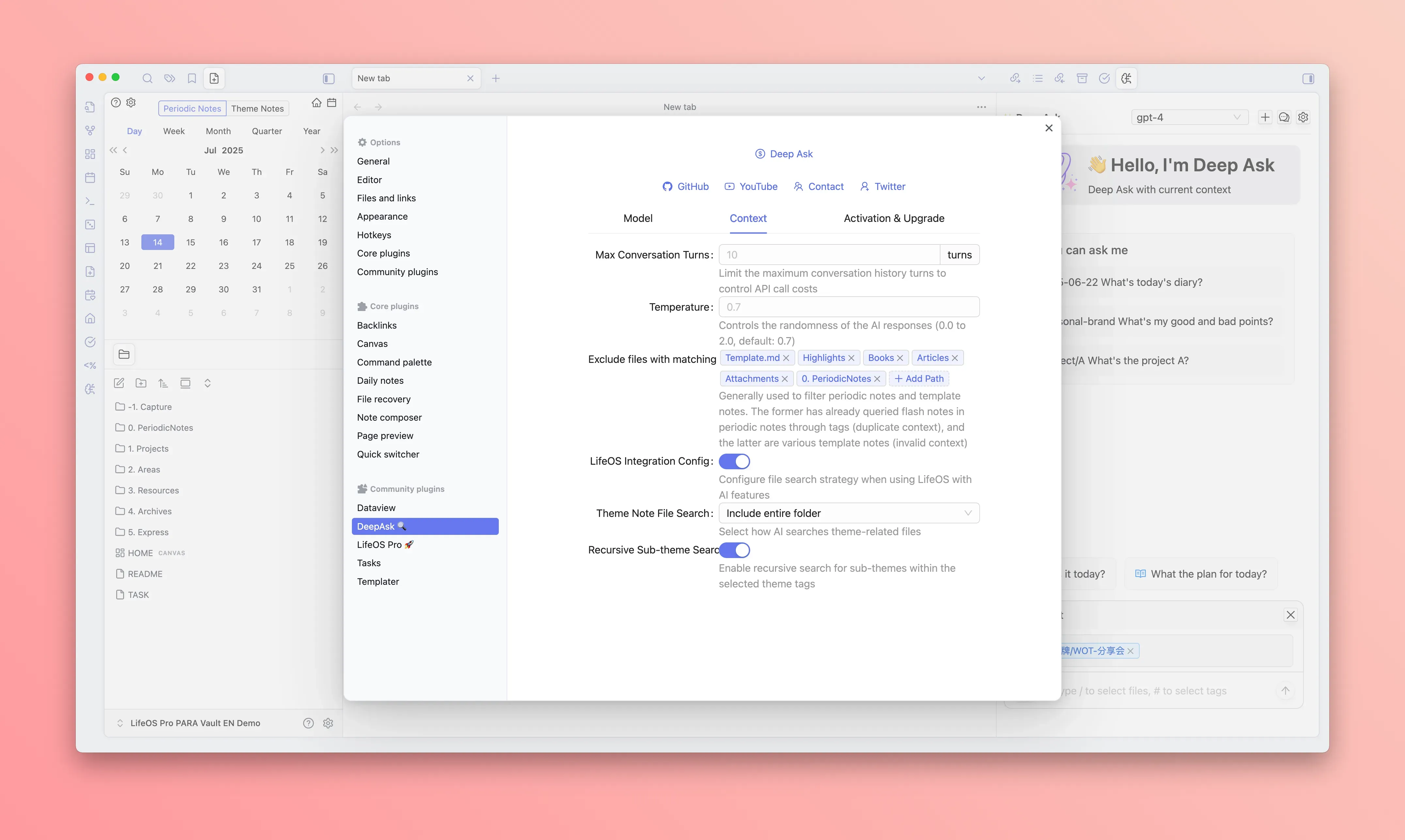Click the home icon in periodic notes panel
This screenshot has height=840, width=1405.
[316, 102]
